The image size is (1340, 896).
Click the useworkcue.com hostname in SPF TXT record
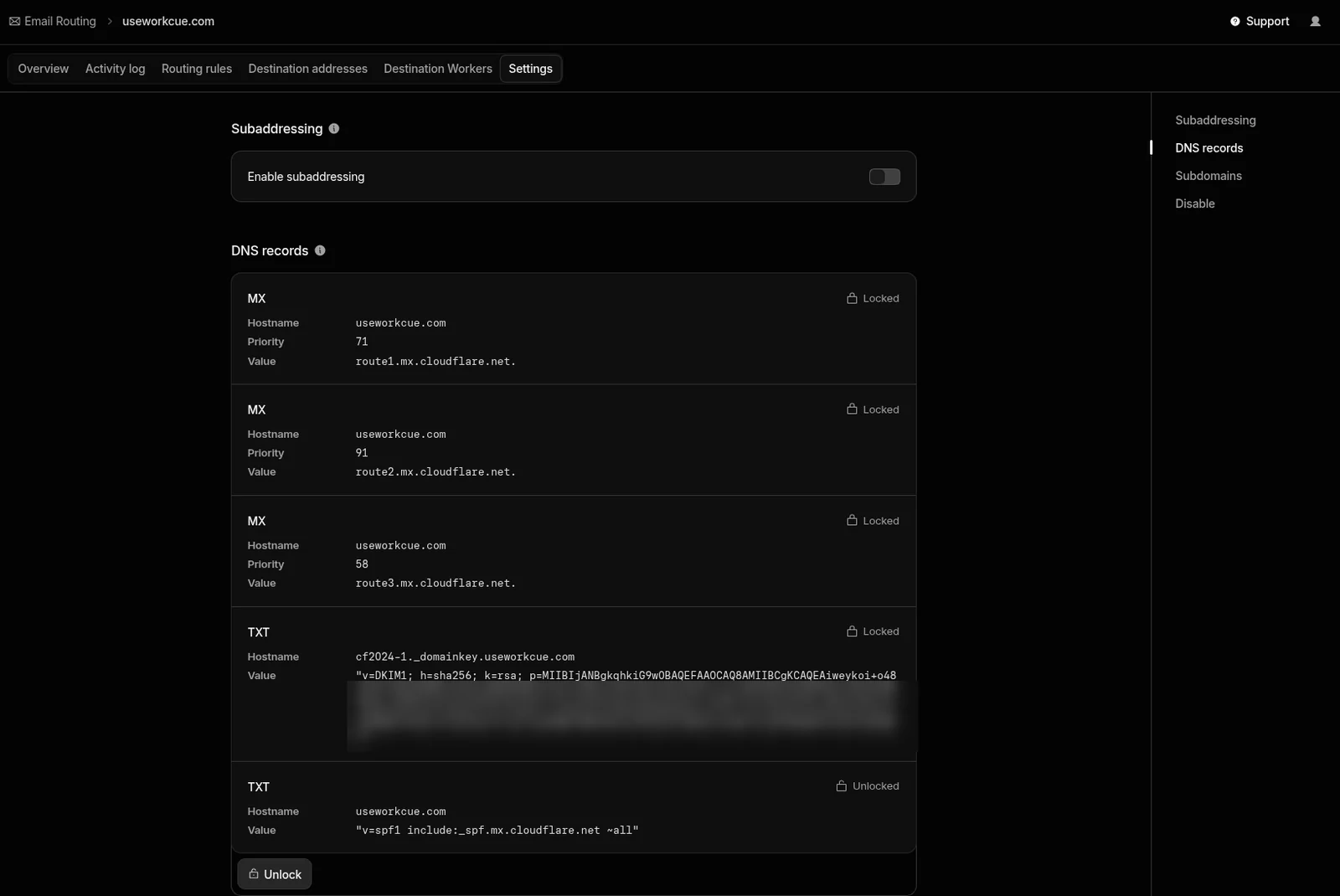coord(400,811)
